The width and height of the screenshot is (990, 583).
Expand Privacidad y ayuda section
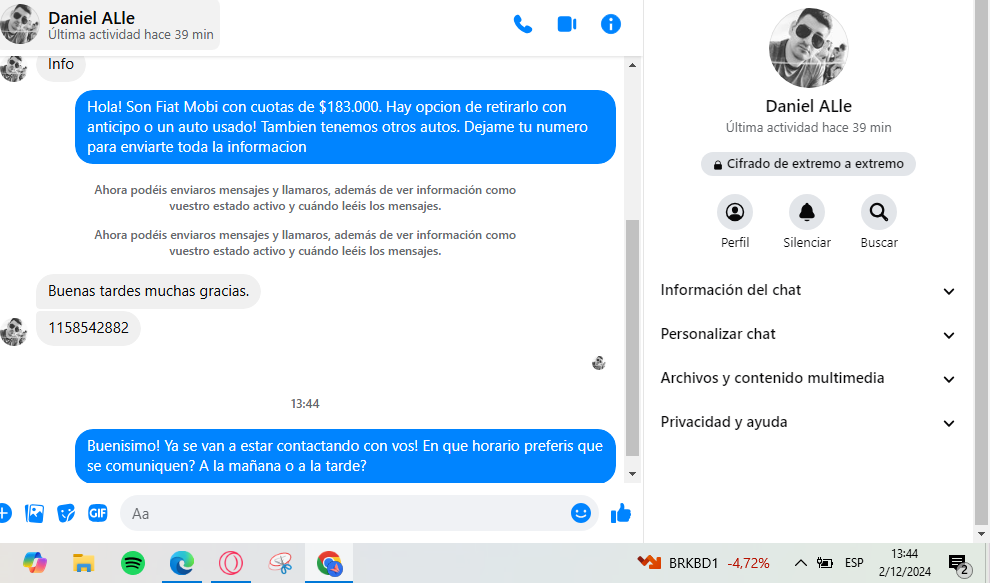pyautogui.click(x=808, y=423)
